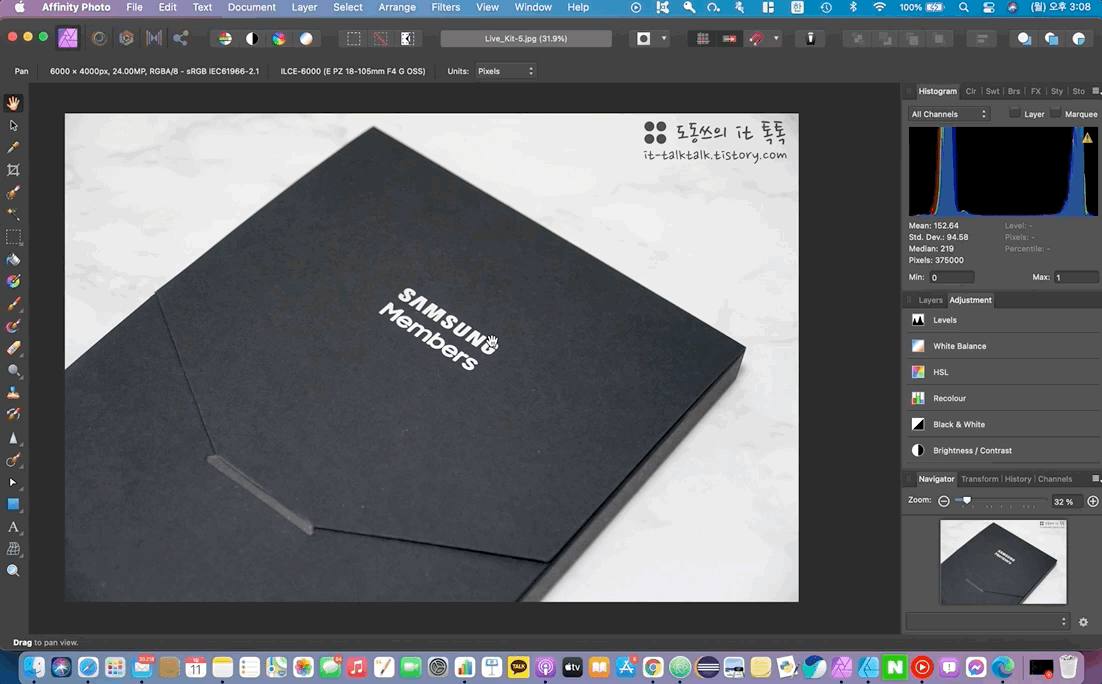
Task: Switch to Liquify Persona icon
Action: [99, 38]
